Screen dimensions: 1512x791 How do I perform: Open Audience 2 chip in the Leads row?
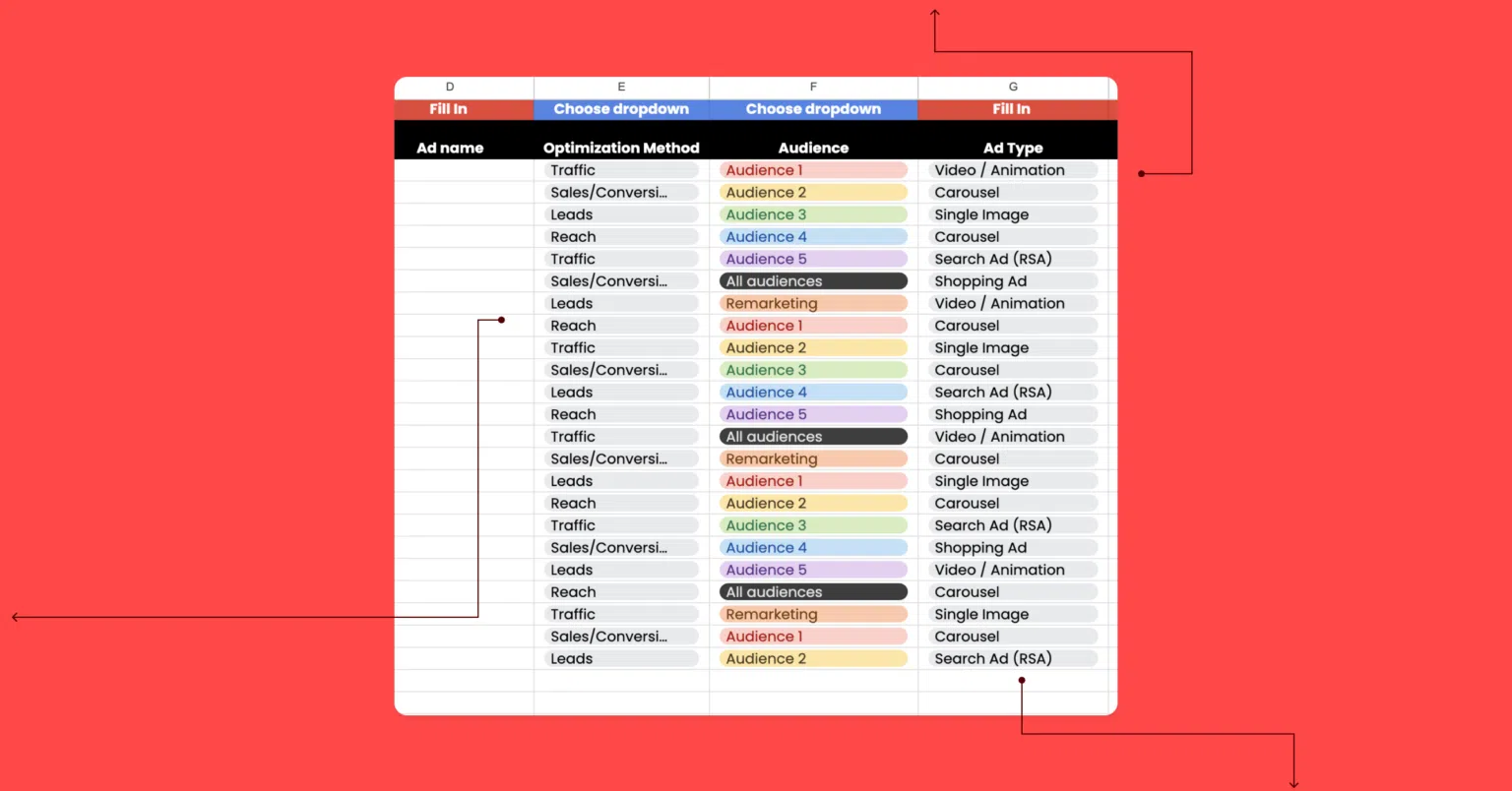pos(813,659)
